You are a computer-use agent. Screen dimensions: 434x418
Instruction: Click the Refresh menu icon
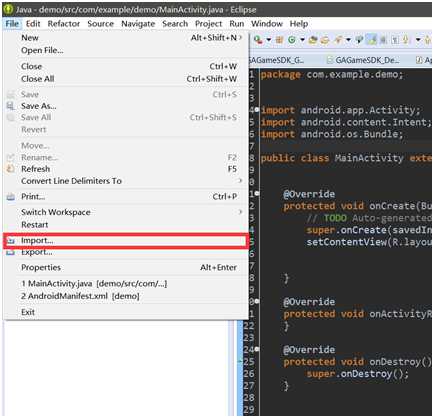pos(11,169)
